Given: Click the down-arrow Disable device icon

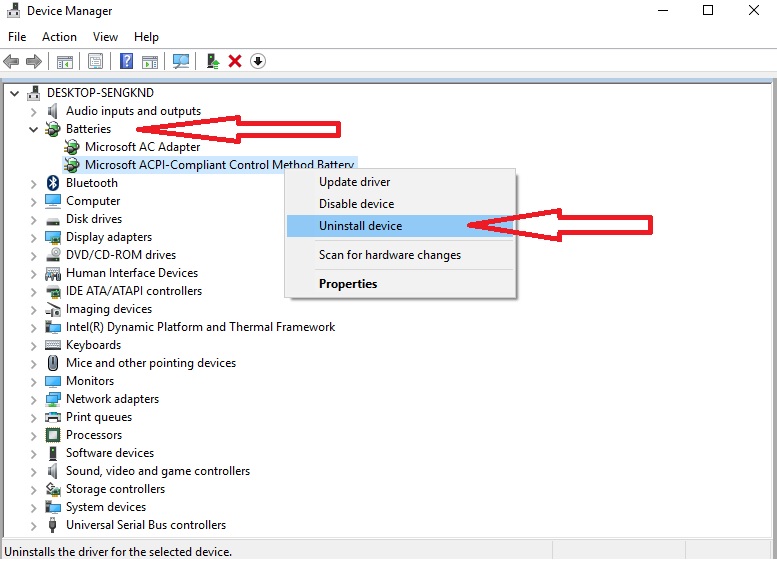Looking at the screenshot, I should point(258,61).
